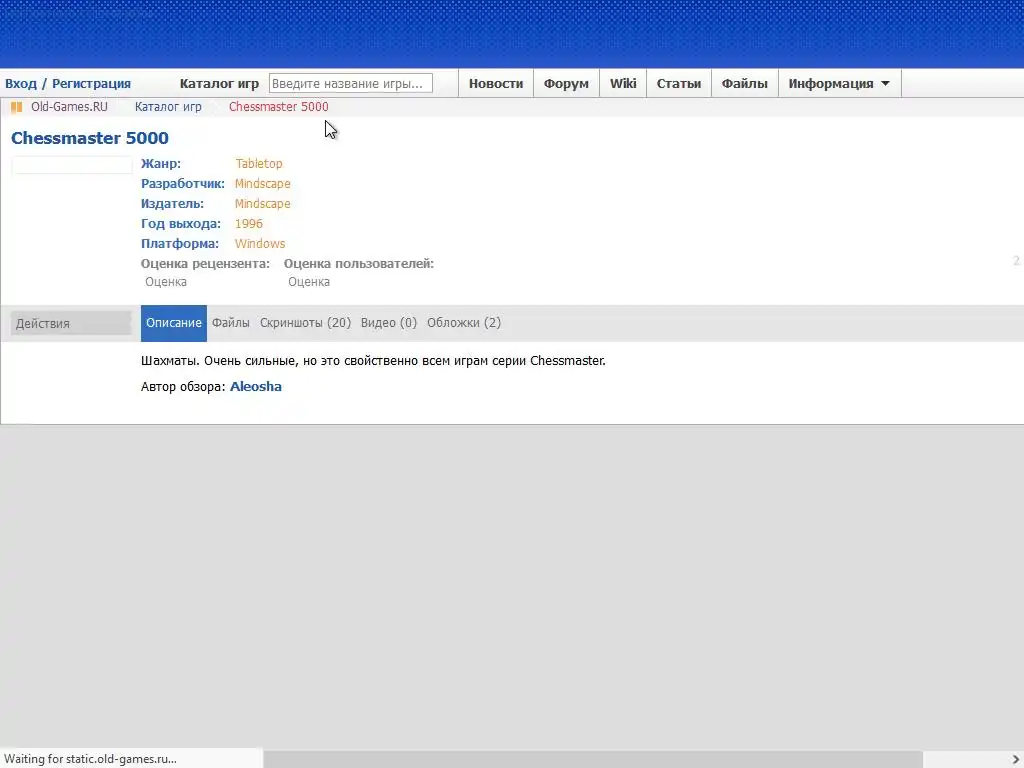1024x768 pixels.
Task: Switch to the Обложки (2) tab
Action: click(x=464, y=323)
